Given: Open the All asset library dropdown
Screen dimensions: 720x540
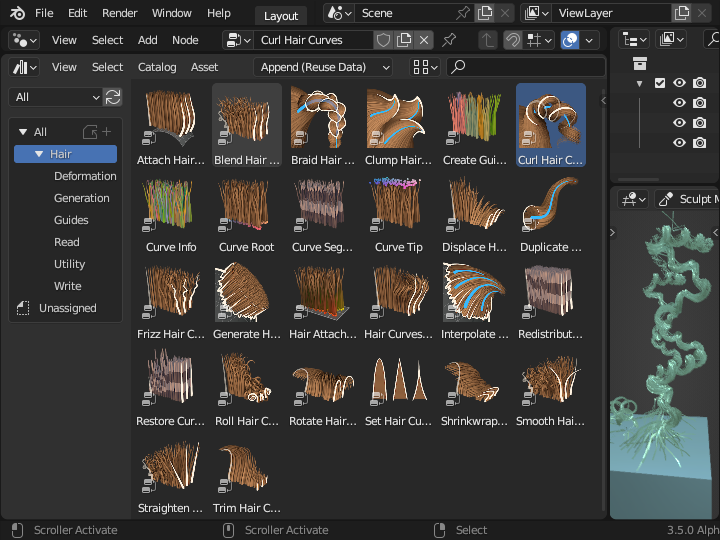Looking at the screenshot, I should pos(55,97).
